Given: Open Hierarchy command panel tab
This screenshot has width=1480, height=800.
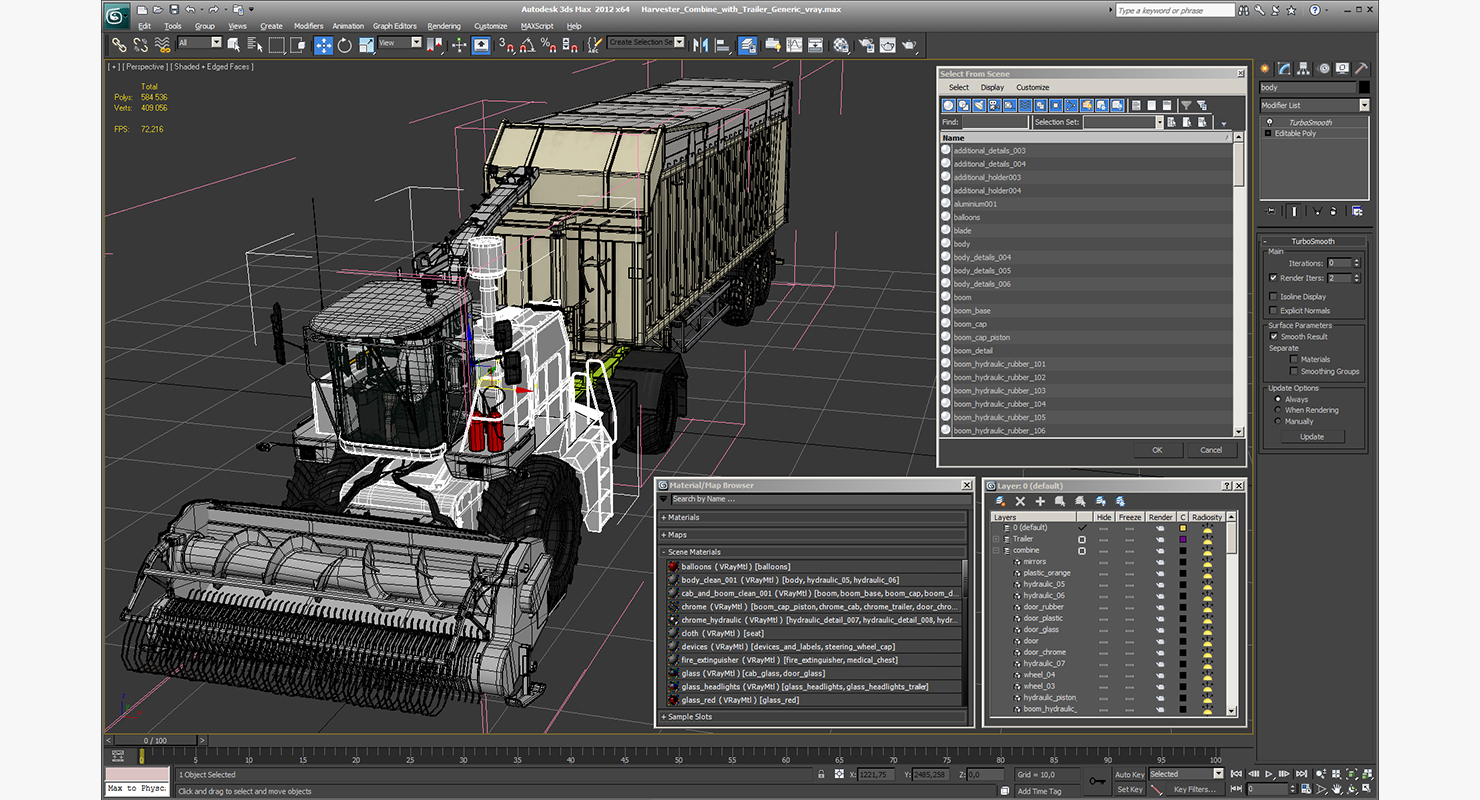Looking at the screenshot, I should click(1304, 69).
